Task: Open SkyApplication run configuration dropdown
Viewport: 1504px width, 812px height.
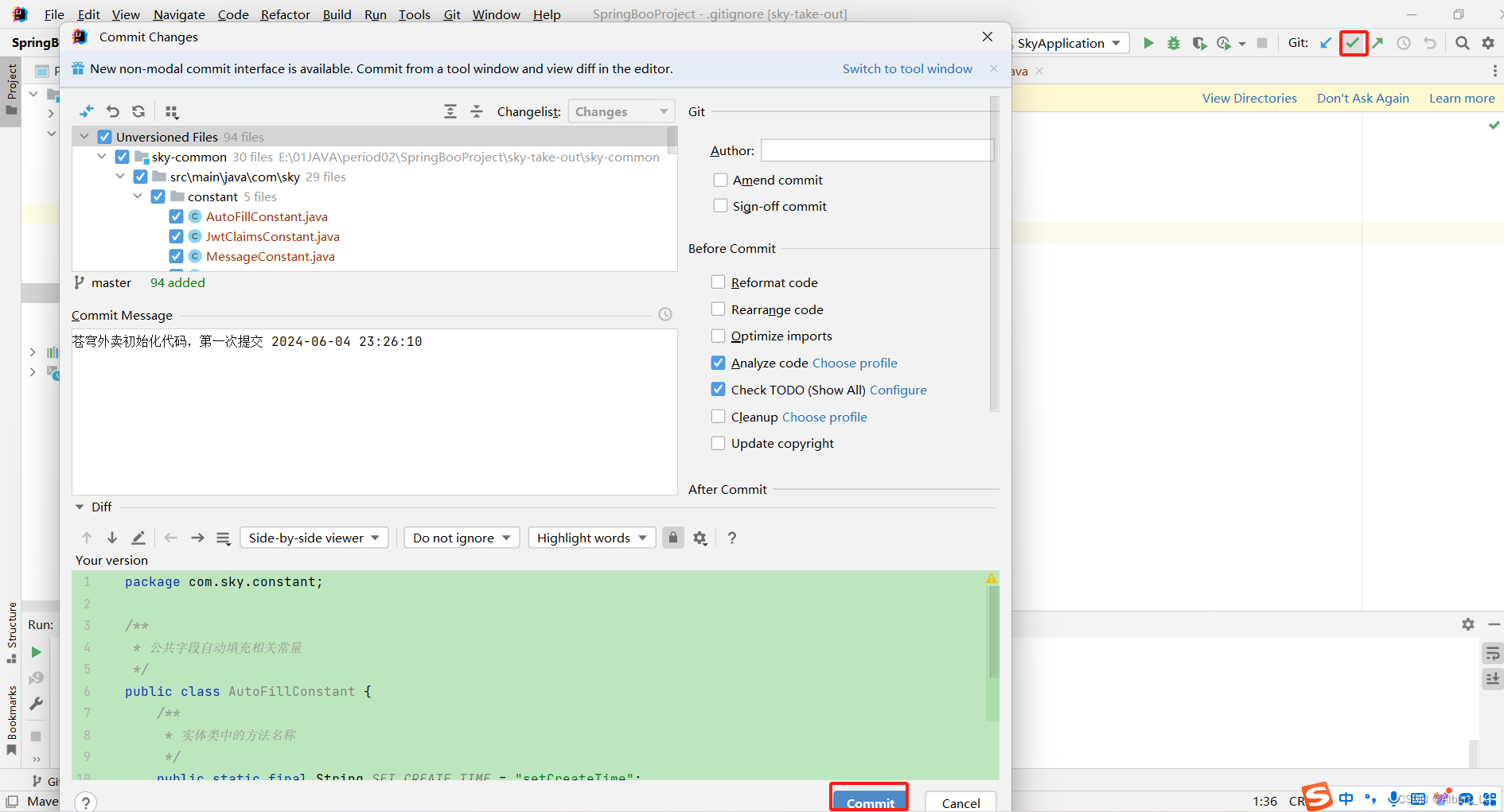Action: (1070, 43)
